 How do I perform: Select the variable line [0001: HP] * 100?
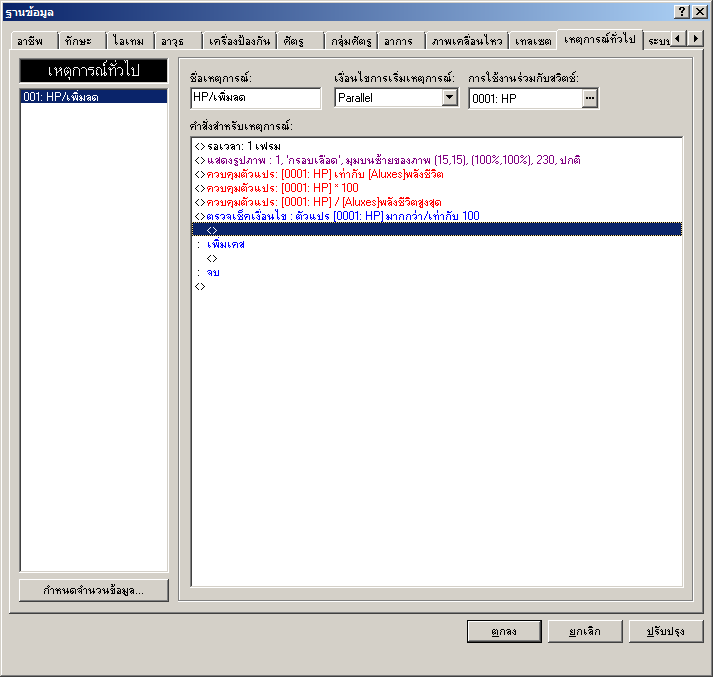(x=437, y=188)
